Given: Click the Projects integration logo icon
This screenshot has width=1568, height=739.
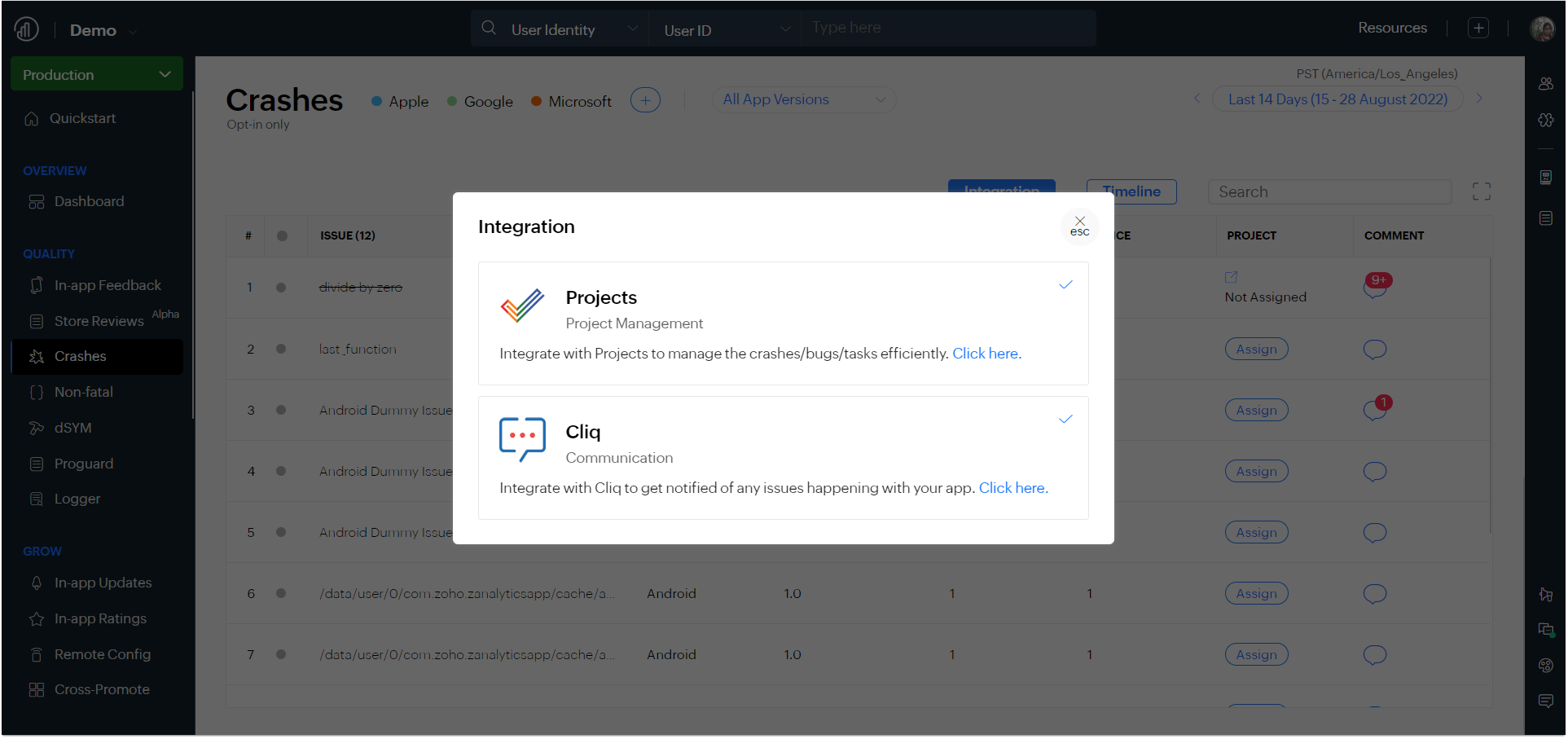Looking at the screenshot, I should pyautogui.click(x=522, y=306).
